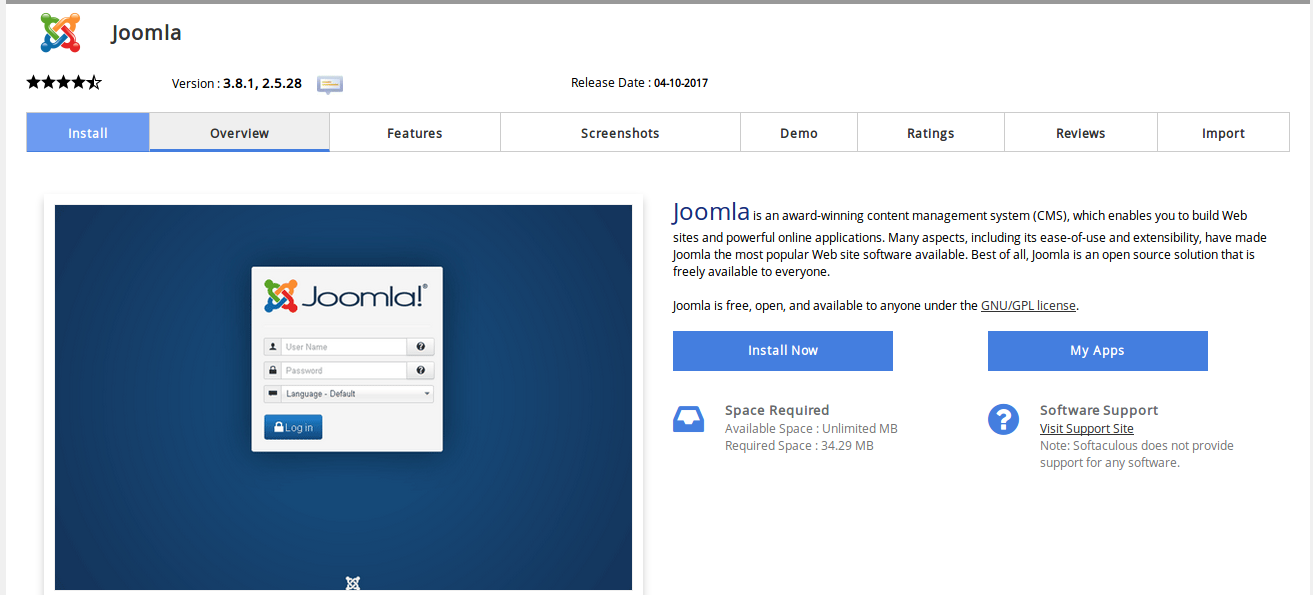Click the large blue Joomla word in the description
The width and height of the screenshot is (1313, 595).
point(711,212)
